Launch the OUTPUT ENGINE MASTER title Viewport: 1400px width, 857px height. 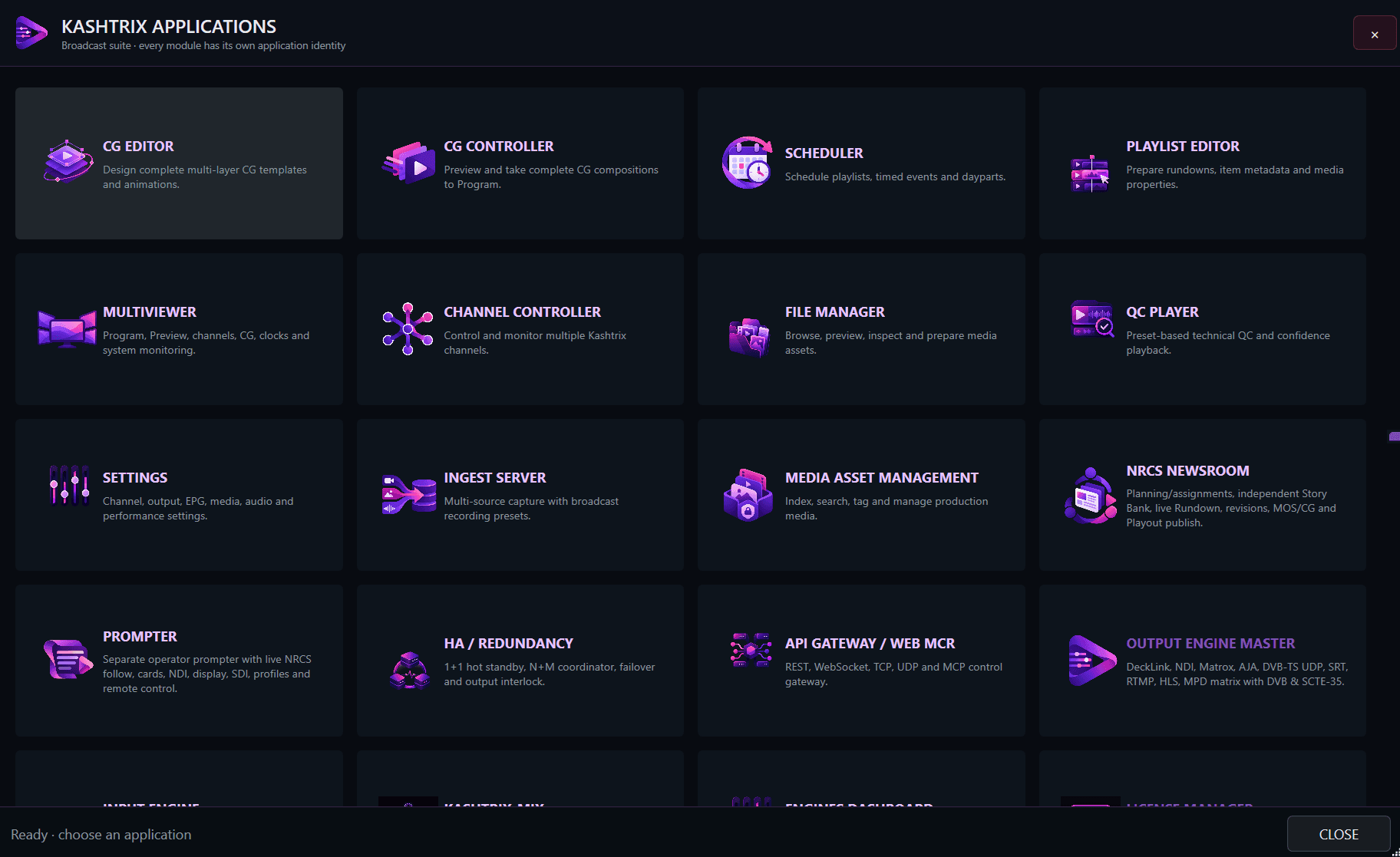(1210, 643)
